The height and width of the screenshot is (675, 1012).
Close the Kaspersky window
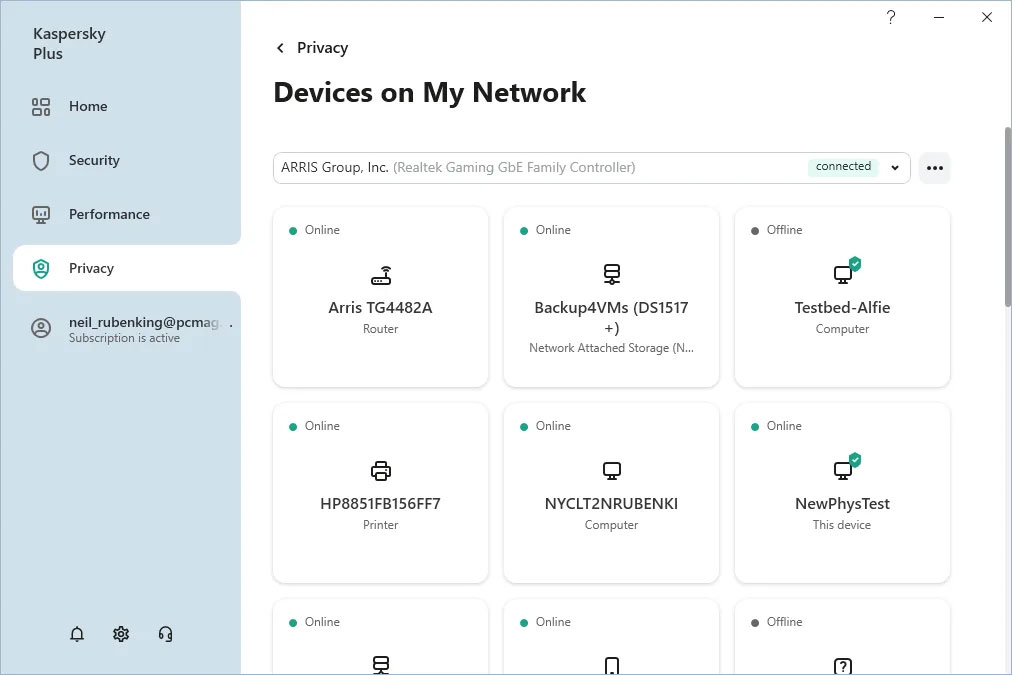pos(987,17)
